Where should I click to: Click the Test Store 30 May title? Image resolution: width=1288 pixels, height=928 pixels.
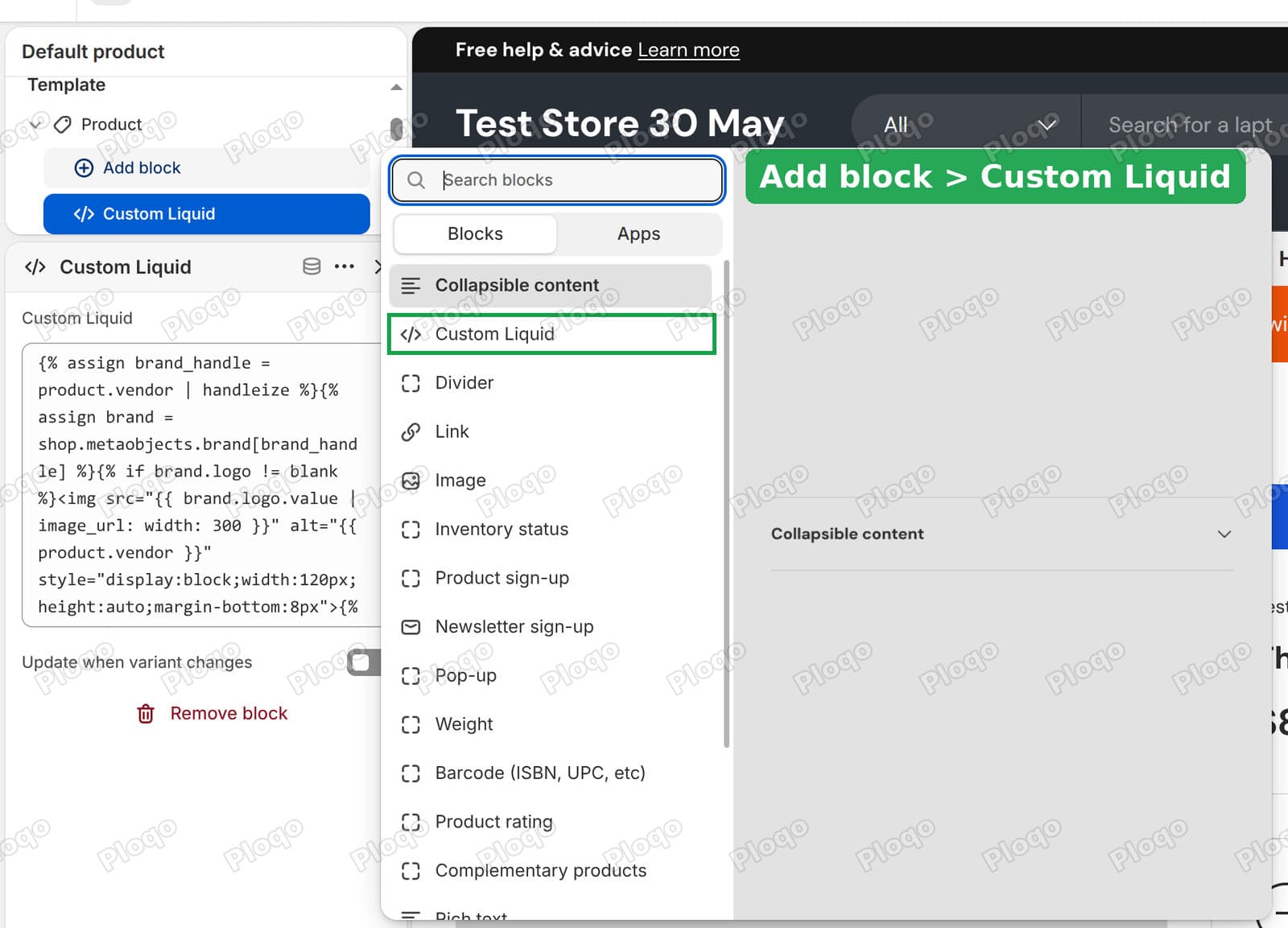tap(620, 124)
